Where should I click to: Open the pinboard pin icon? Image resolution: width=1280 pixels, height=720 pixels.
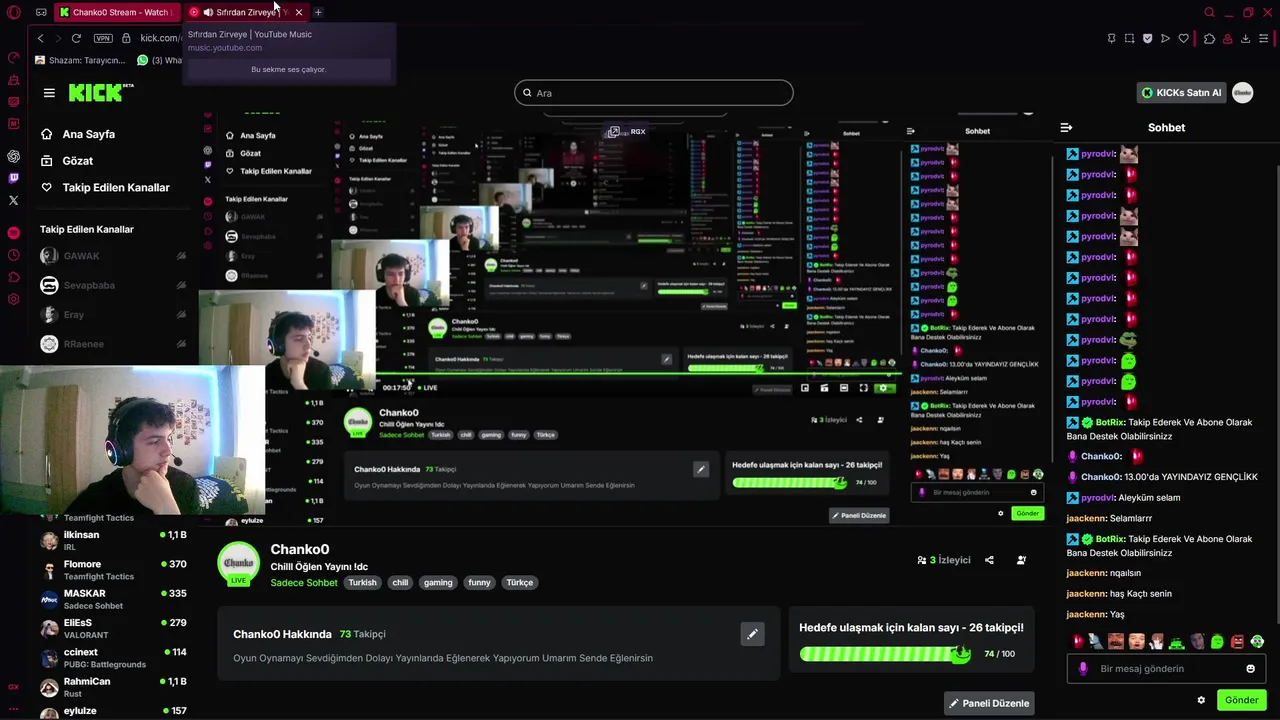[1111, 38]
